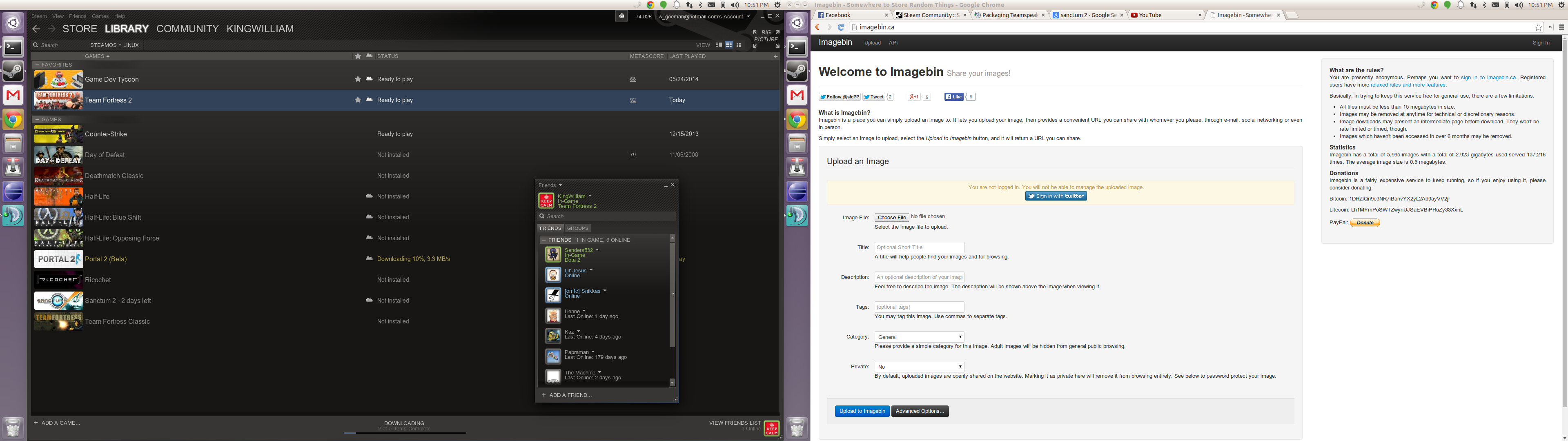Switch to the GROUPS tab in Friends window
The width and height of the screenshot is (1568, 441).
click(x=578, y=228)
